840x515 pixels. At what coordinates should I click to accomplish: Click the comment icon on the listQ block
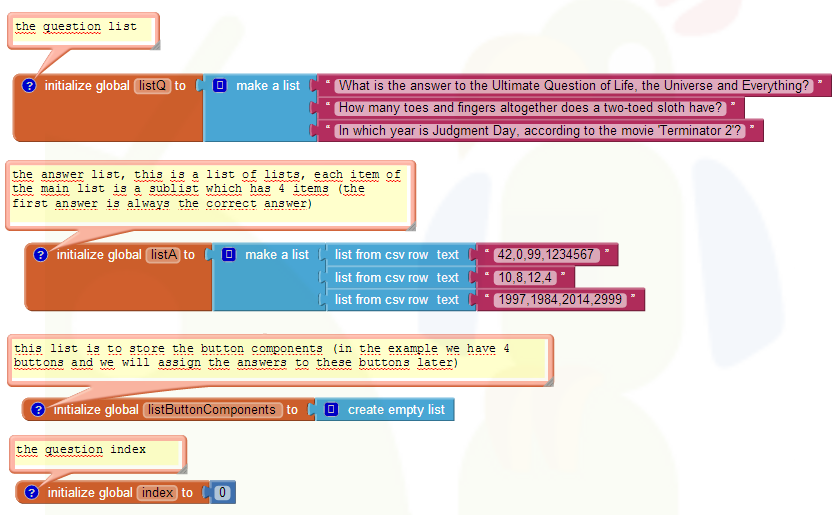[x=29, y=86]
